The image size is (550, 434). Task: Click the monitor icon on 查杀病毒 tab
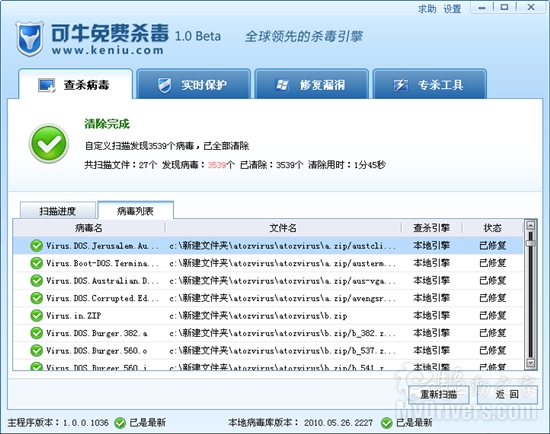click(x=47, y=85)
